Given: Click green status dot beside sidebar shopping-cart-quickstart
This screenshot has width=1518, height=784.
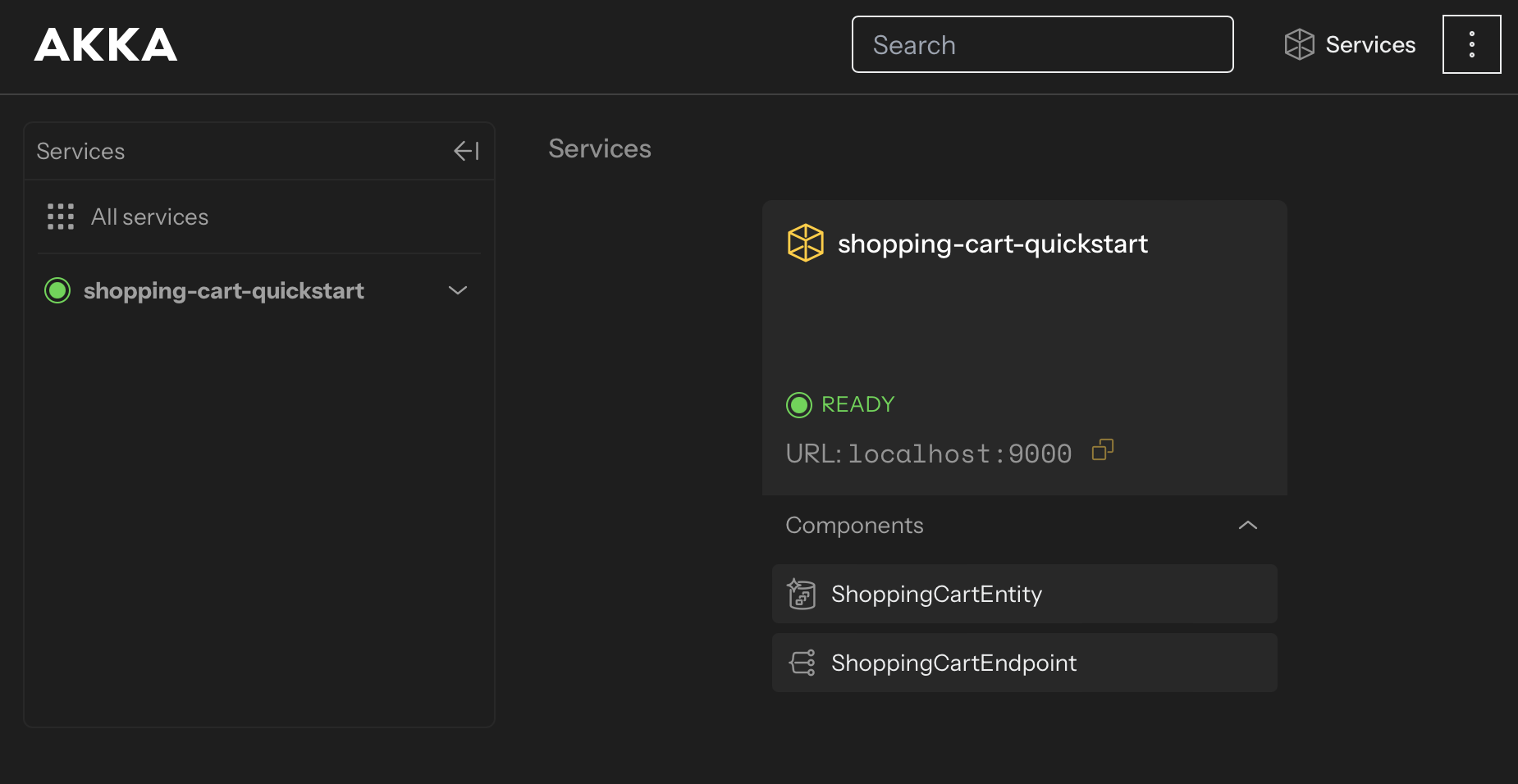Looking at the screenshot, I should (x=57, y=290).
